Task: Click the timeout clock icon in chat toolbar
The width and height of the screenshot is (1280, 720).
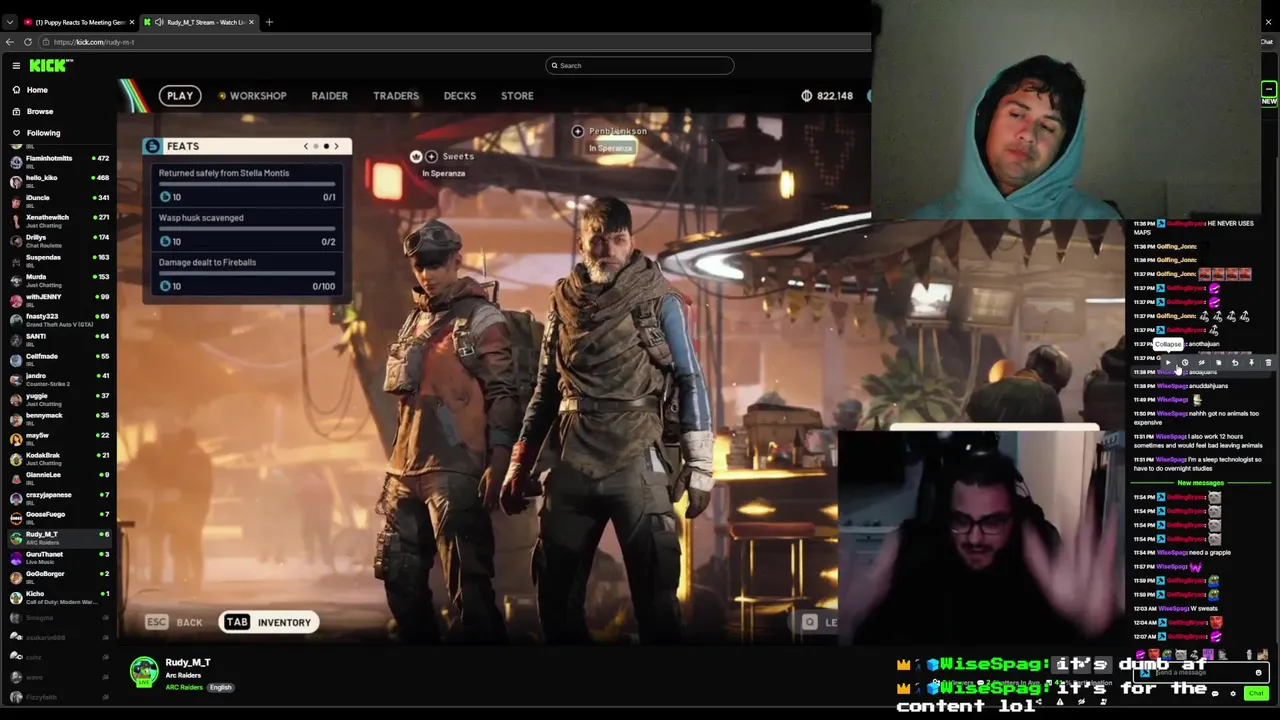Action: coord(1185,363)
